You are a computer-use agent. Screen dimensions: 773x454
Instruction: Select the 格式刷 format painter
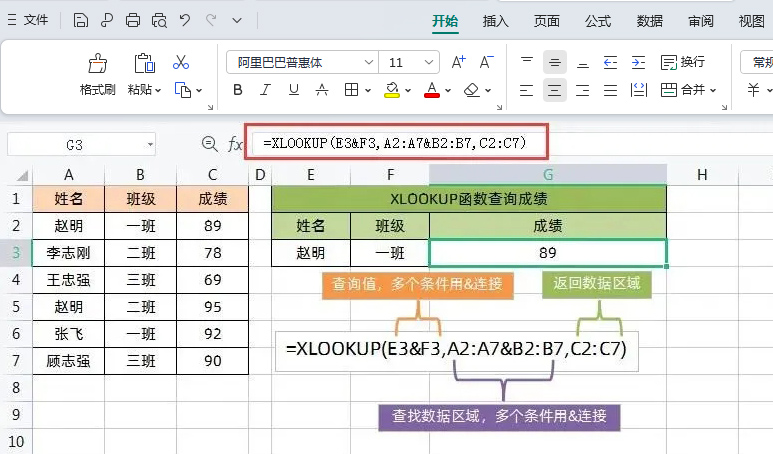[x=98, y=74]
